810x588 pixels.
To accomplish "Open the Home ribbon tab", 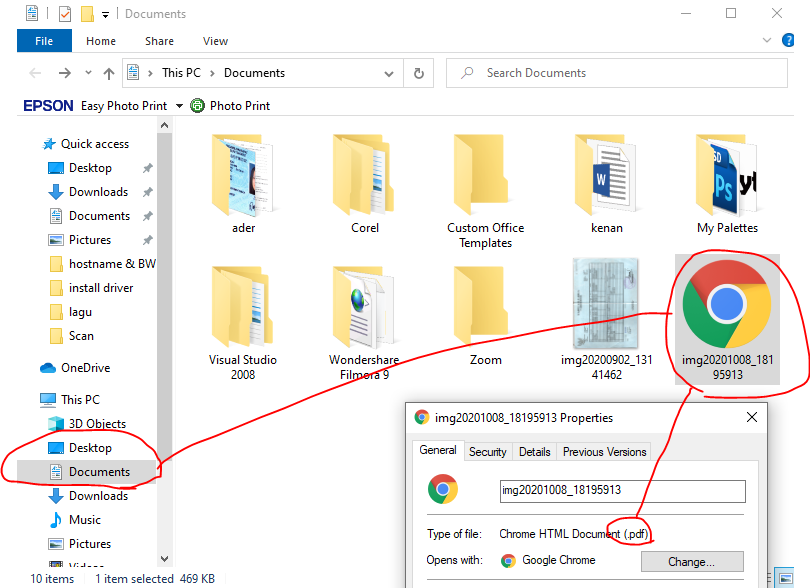I will point(101,41).
